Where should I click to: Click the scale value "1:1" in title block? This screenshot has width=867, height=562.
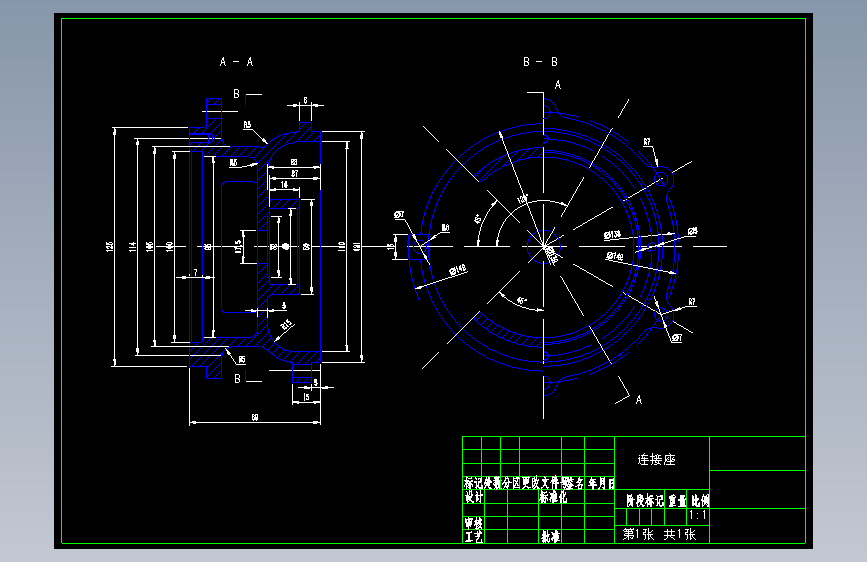point(698,516)
